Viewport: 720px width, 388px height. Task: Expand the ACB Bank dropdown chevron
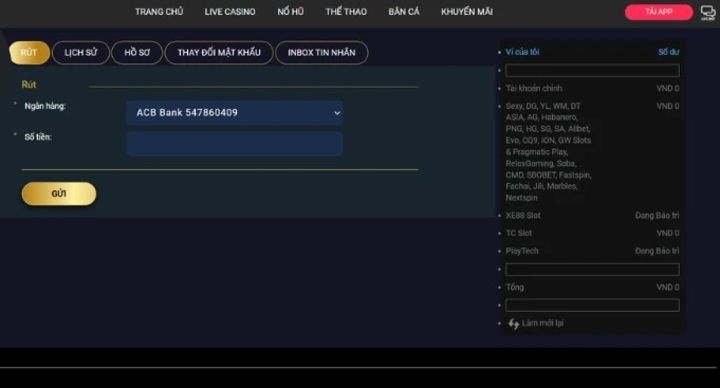click(x=337, y=113)
